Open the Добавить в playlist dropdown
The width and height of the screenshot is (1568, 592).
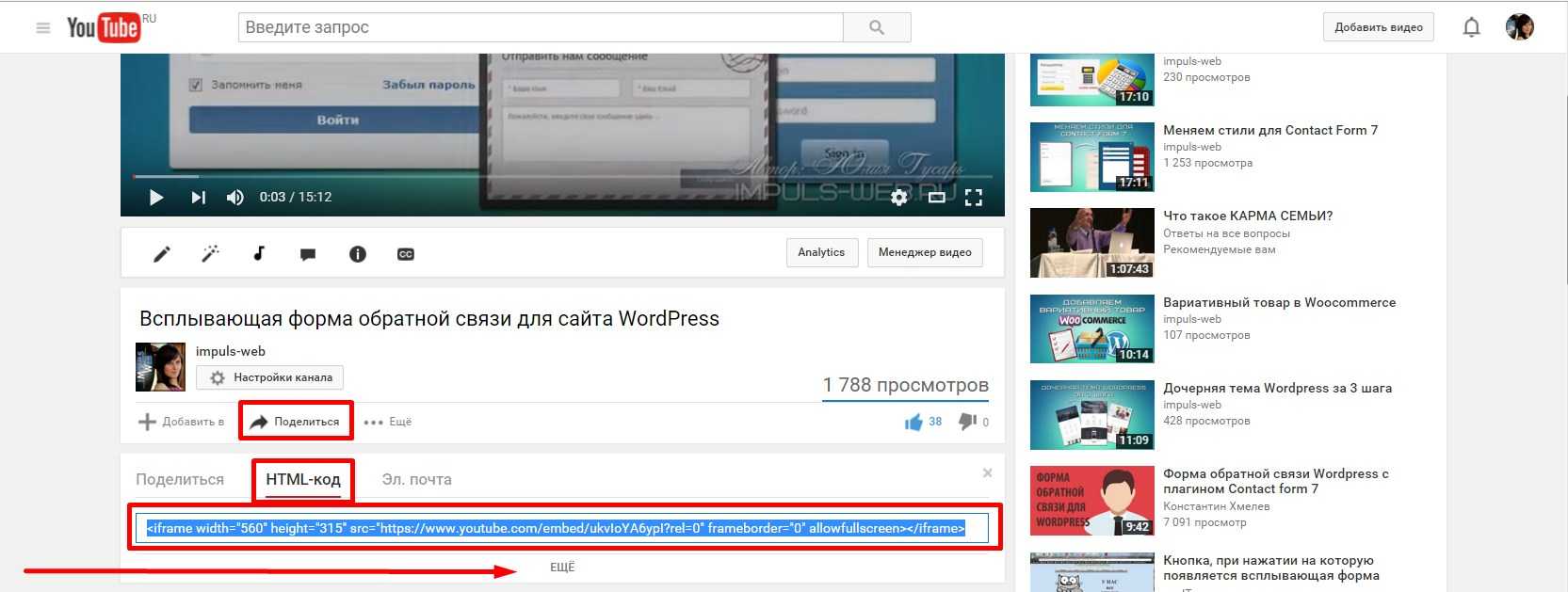coord(182,422)
